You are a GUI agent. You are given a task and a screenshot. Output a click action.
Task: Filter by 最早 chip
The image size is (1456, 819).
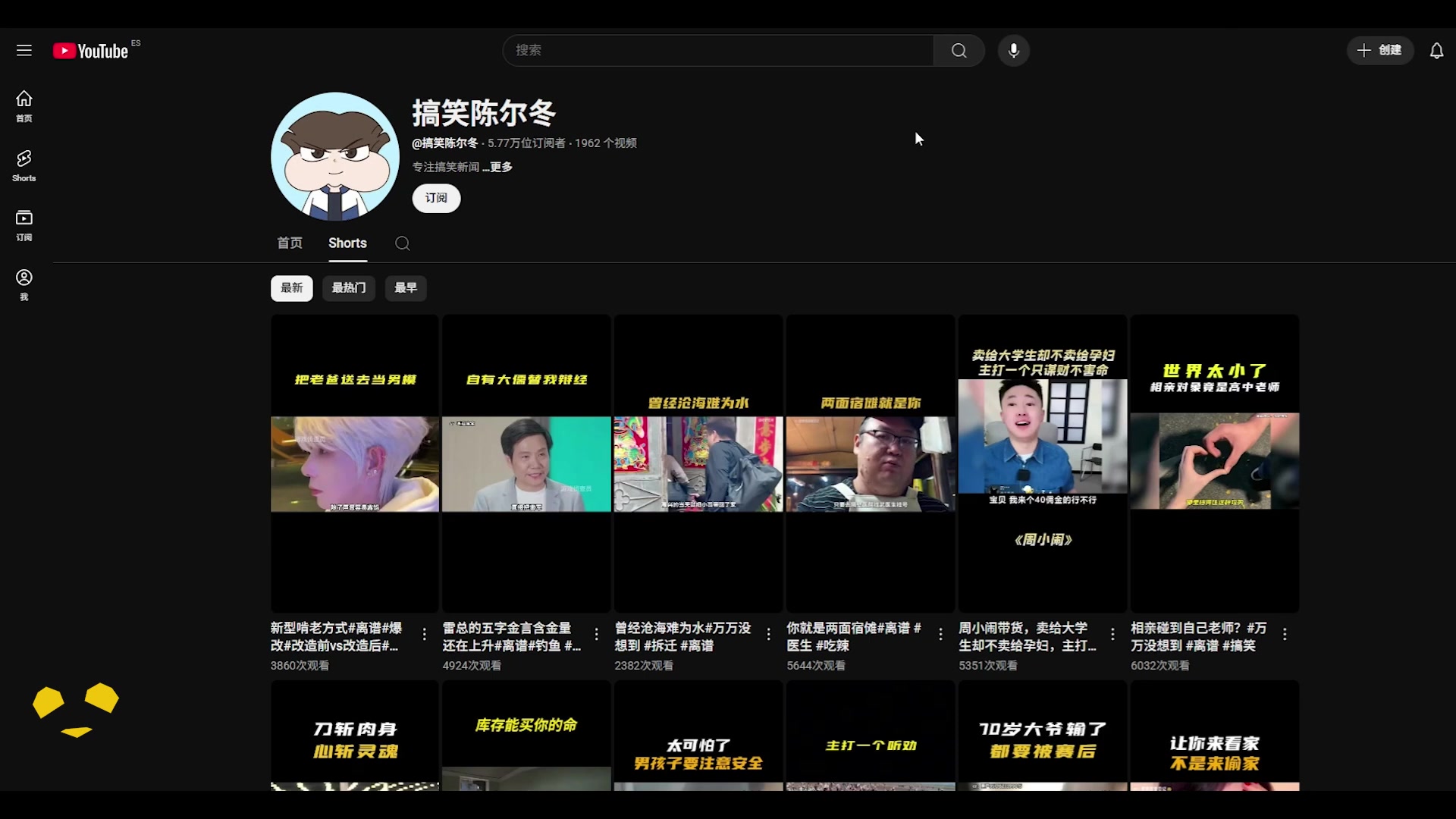[x=406, y=288]
